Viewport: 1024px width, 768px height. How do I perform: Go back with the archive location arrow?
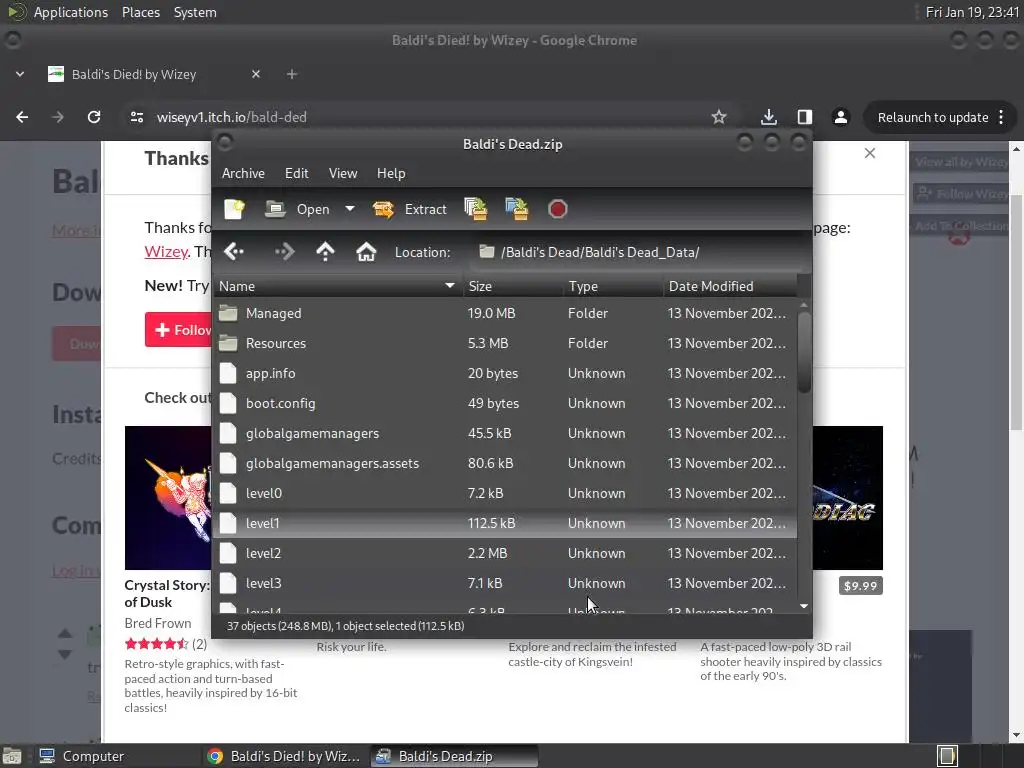[x=234, y=251]
